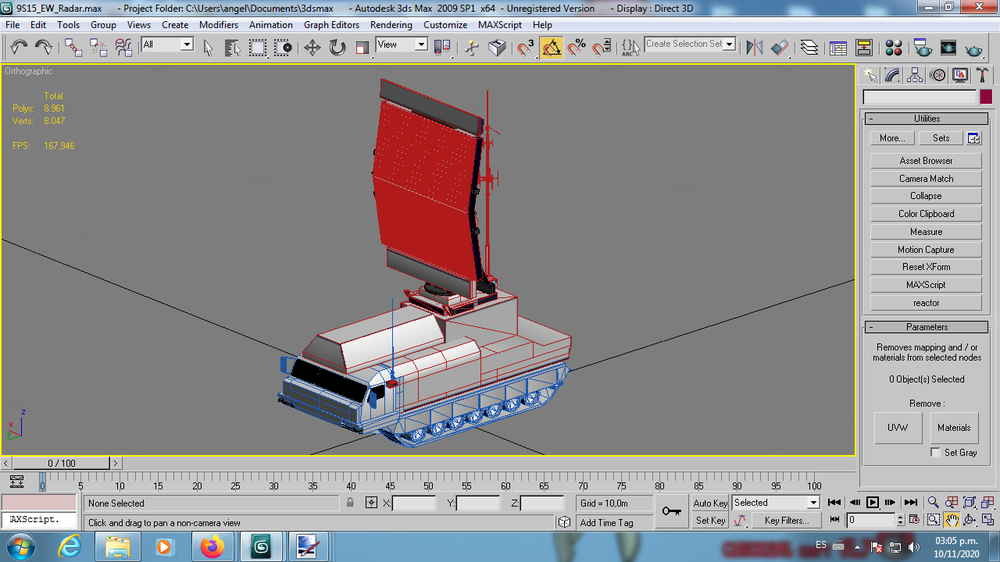Click the More... utilities button
Image resolution: width=1000 pixels, height=562 pixels.
coord(892,138)
